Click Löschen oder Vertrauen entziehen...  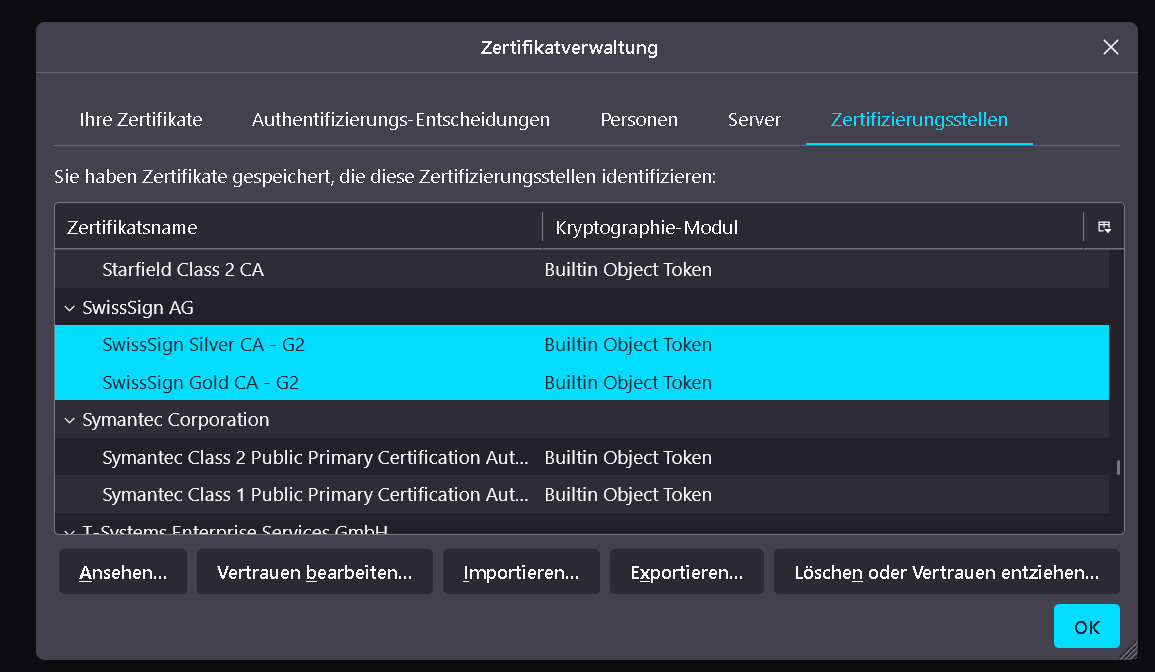(946, 572)
